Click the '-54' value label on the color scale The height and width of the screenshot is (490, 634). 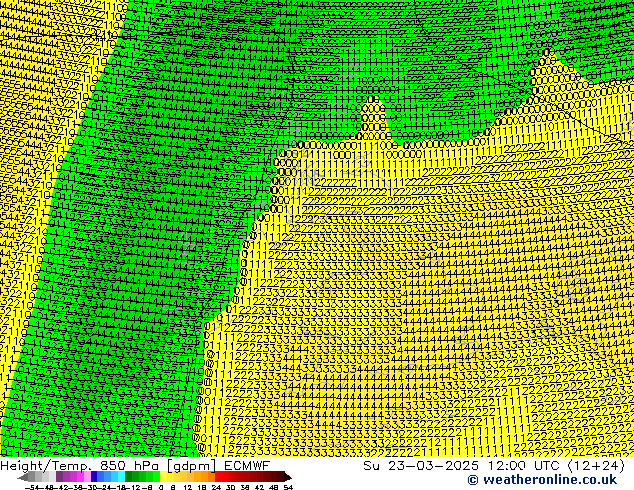[x=32, y=487]
